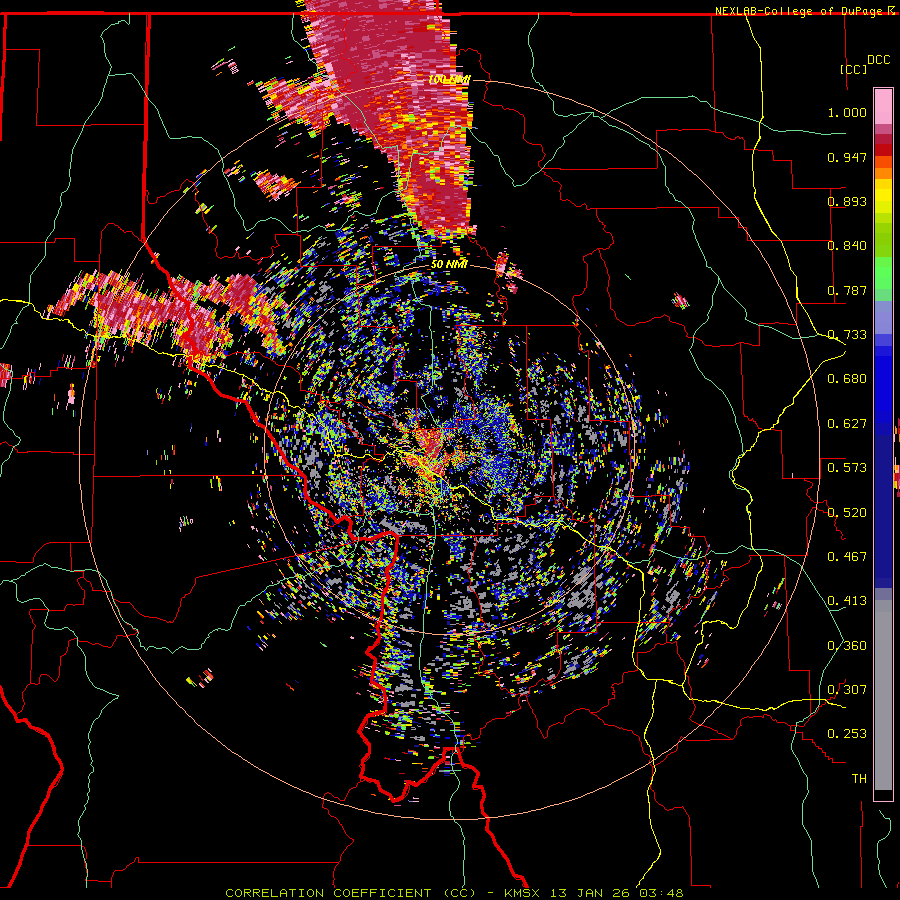This screenshot has width=900, height=900.
Task: Click the CORRELATION COEFFICIENT (CC) caption
Action: click(351, 893)
